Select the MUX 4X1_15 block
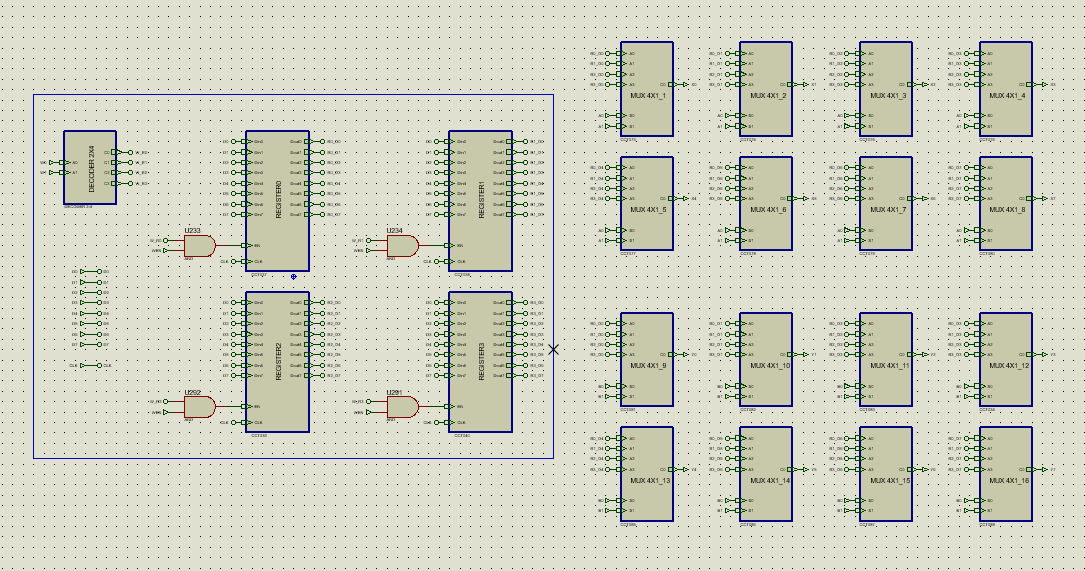 coord(886,474)
